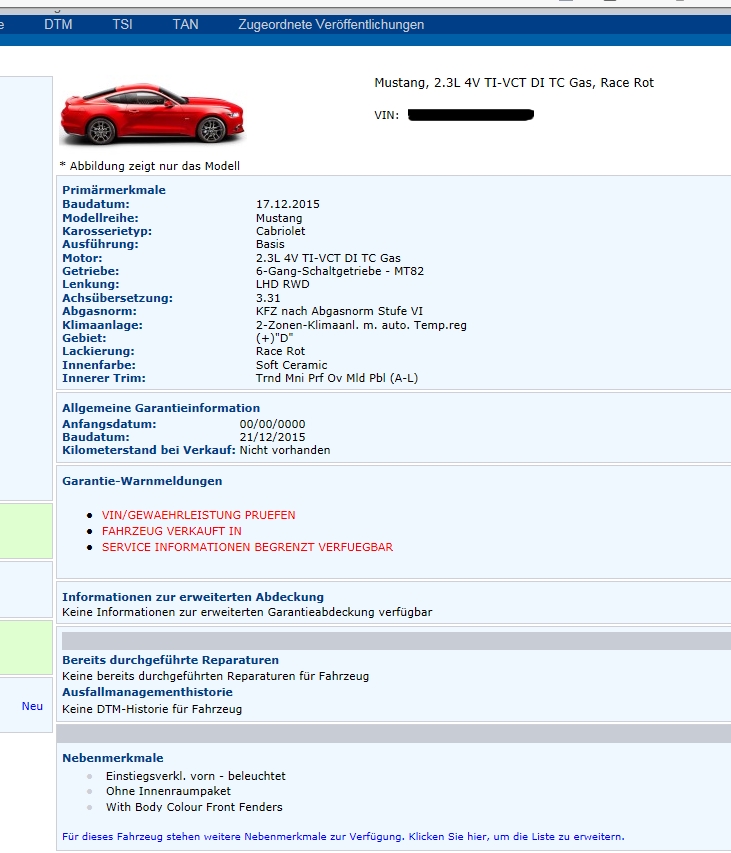Click the 'Neu' link in sidebar

32,706
